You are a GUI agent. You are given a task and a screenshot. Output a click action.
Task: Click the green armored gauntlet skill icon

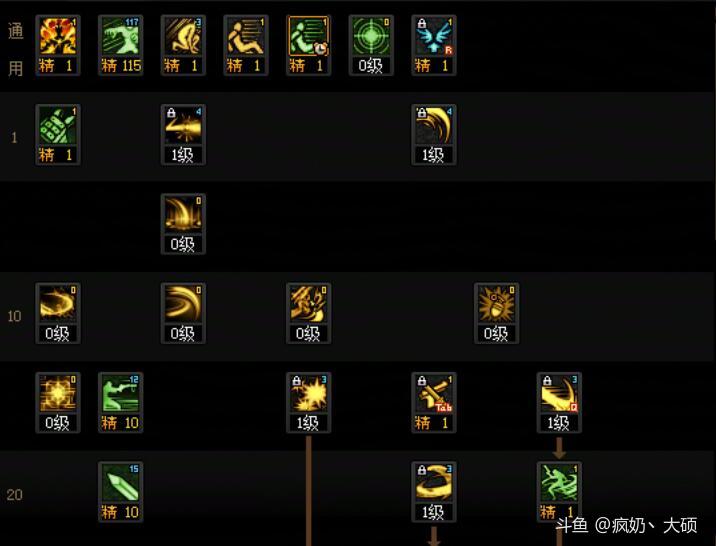point(58,135)
